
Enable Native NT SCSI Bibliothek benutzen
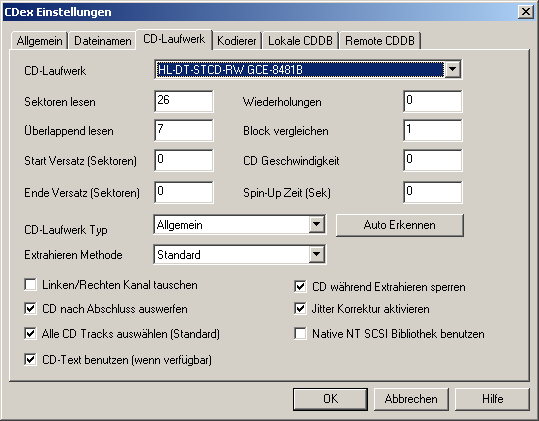point(300,334)
